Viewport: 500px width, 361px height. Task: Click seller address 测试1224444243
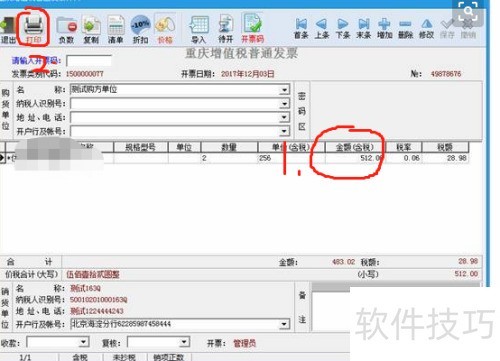tap(97, 311)
